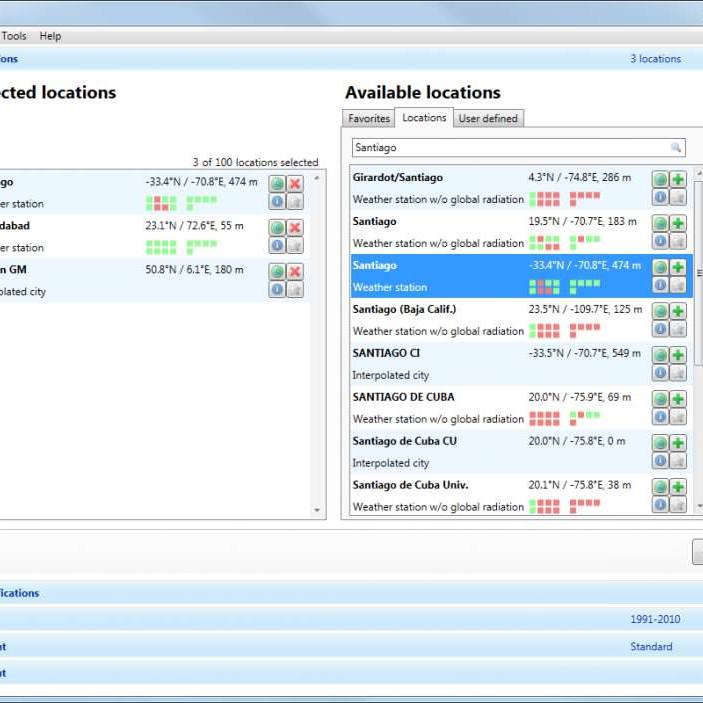Click the down arrow of the available locations scrollbar

[x=699, y=506]
